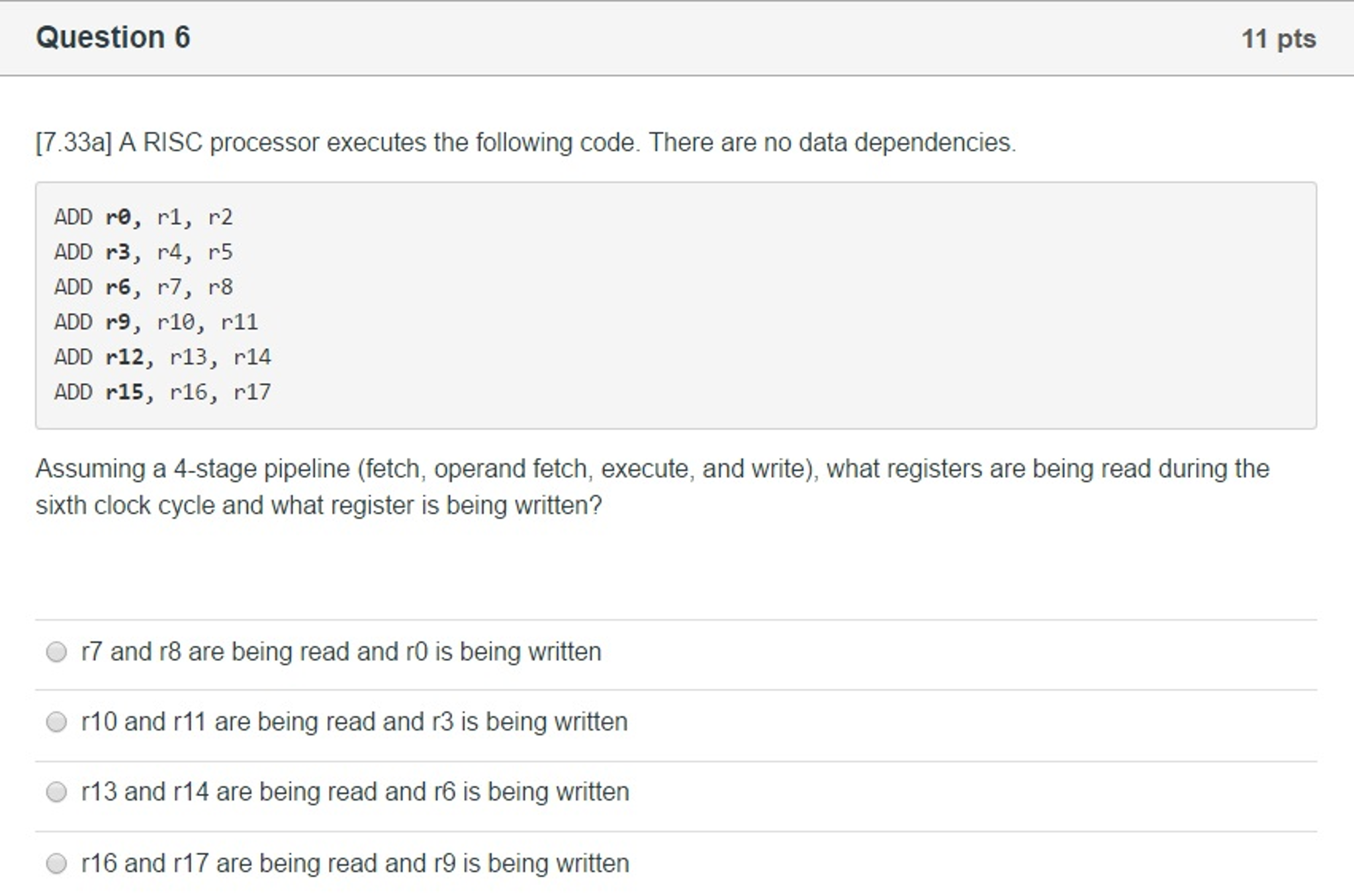The height and width of the screenshot is (896, 1354).
Task: Click the Question 6 heading
Action: pyautogui.click(x=113, y=37)
